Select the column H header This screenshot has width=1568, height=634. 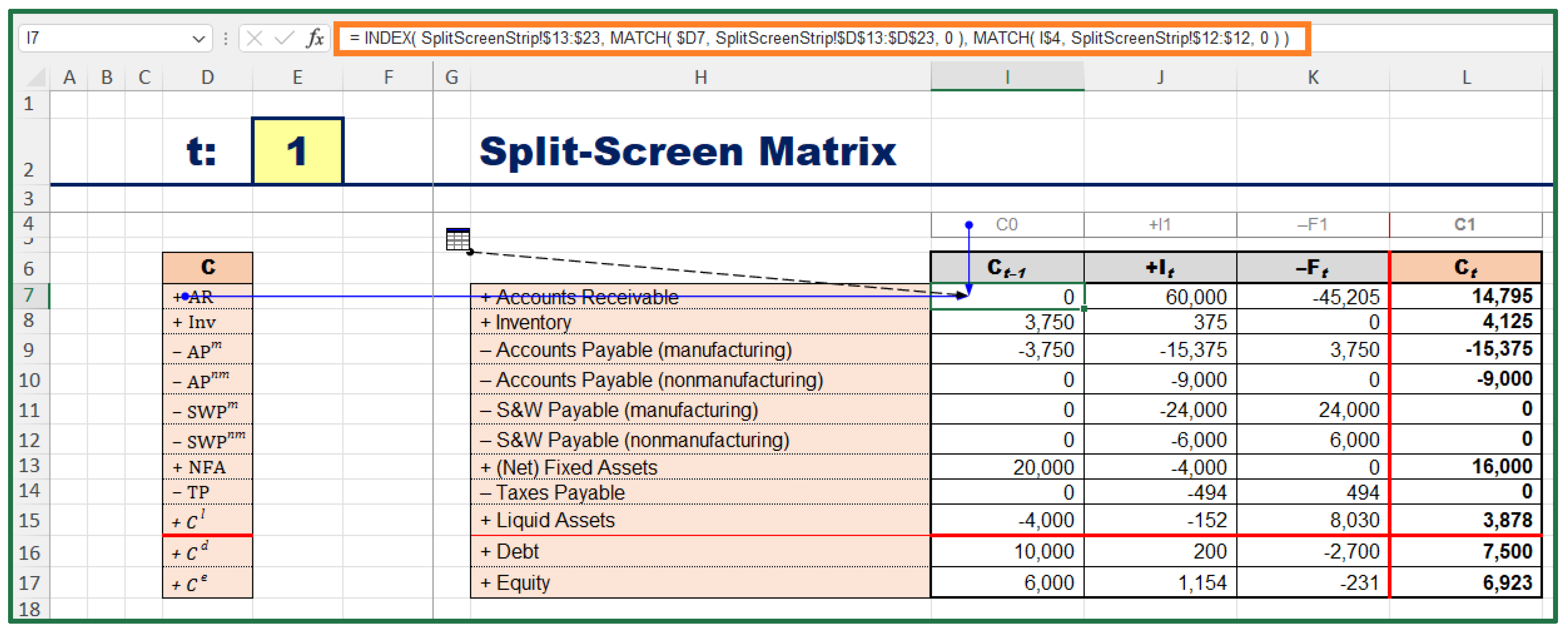pos(700,77)
